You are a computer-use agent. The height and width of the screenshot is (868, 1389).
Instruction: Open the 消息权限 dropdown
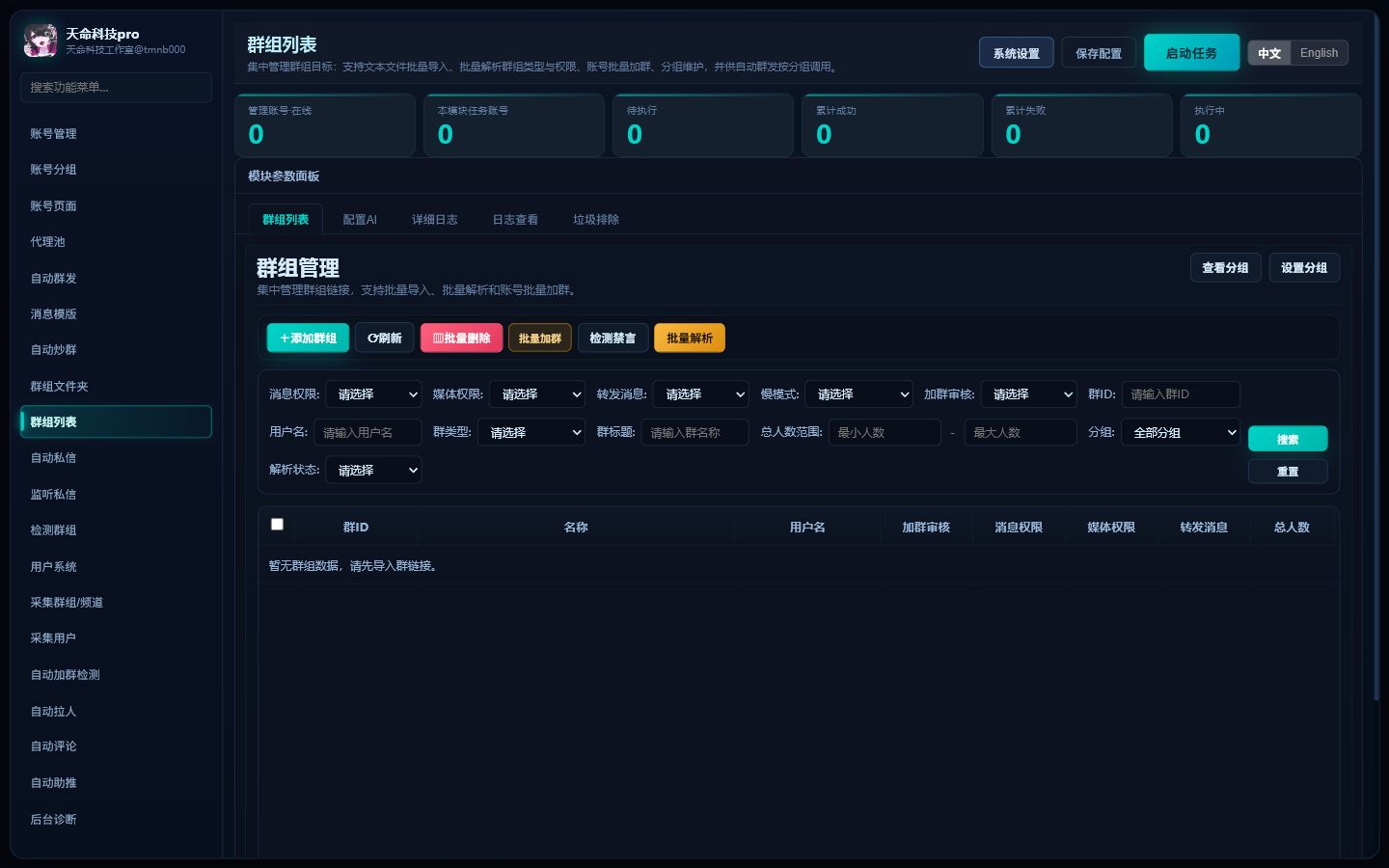point(373,394)
